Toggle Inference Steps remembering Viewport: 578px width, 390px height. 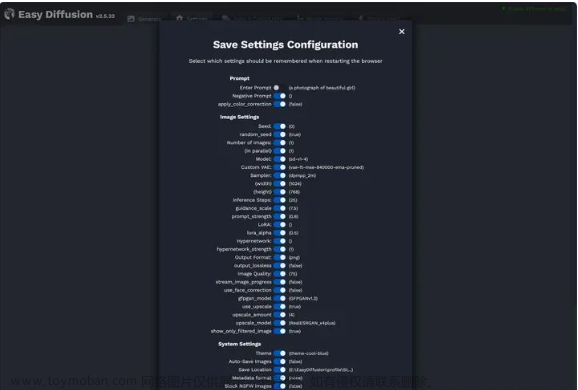point(280,200)
